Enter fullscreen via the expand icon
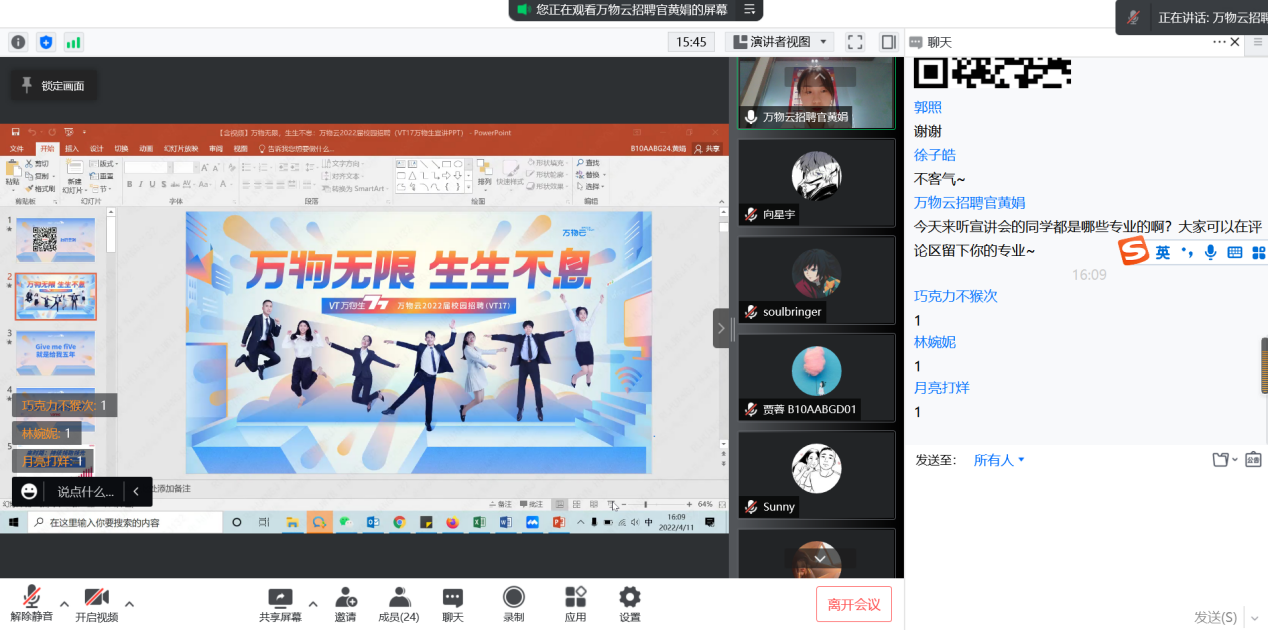This screenshot has width=1268, height=630. tap(855, 42)
